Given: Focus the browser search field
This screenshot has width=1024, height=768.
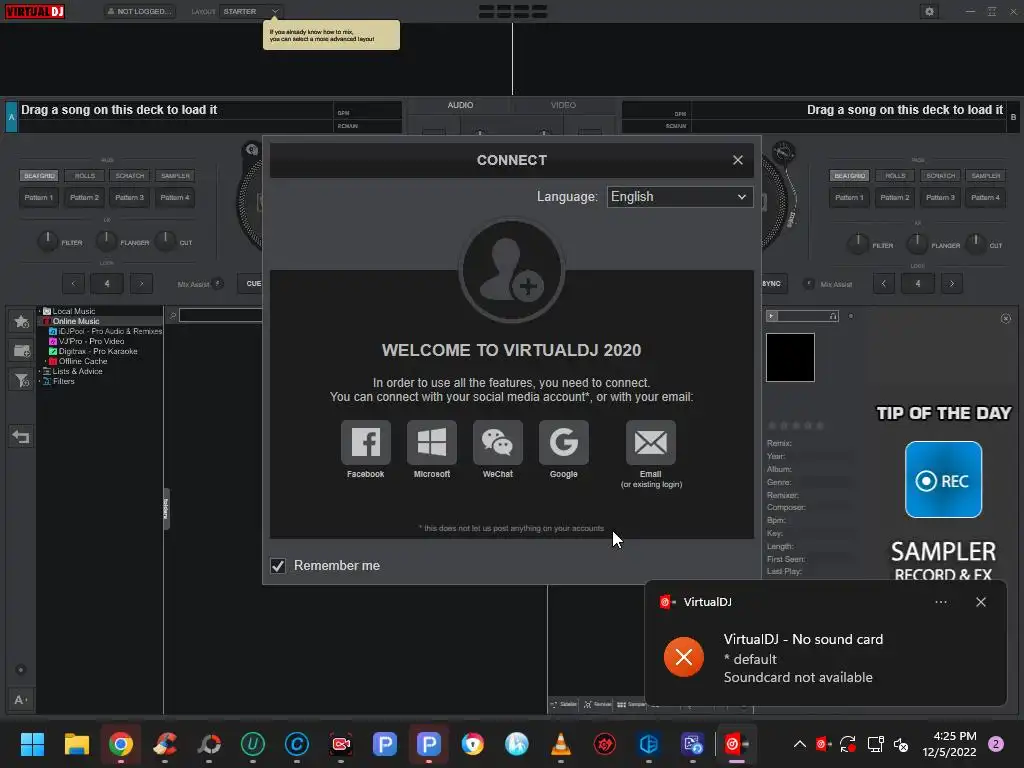Looking at the screenshot, I should coord(221,316).
